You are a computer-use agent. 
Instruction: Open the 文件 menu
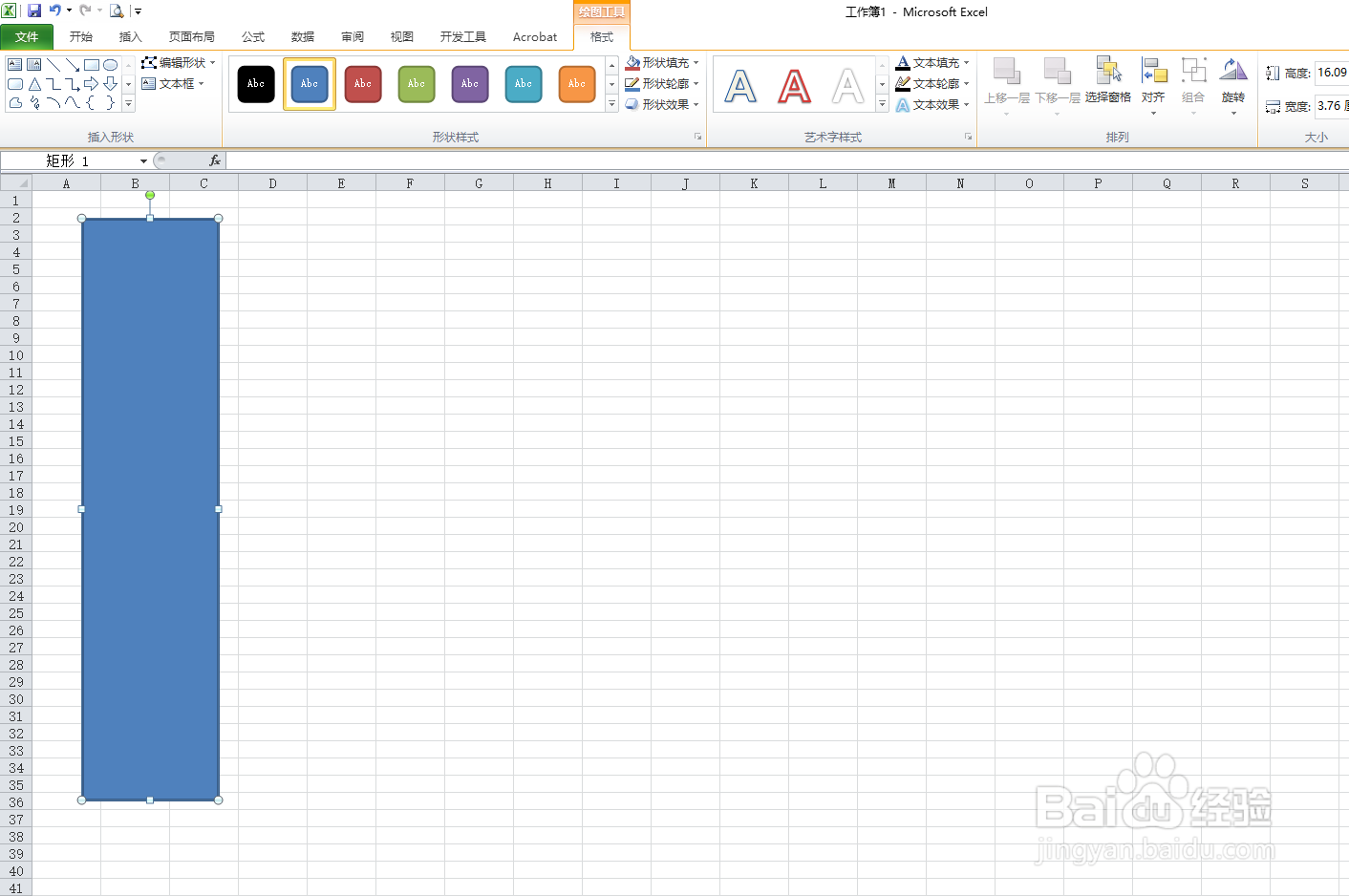[27, 36]
